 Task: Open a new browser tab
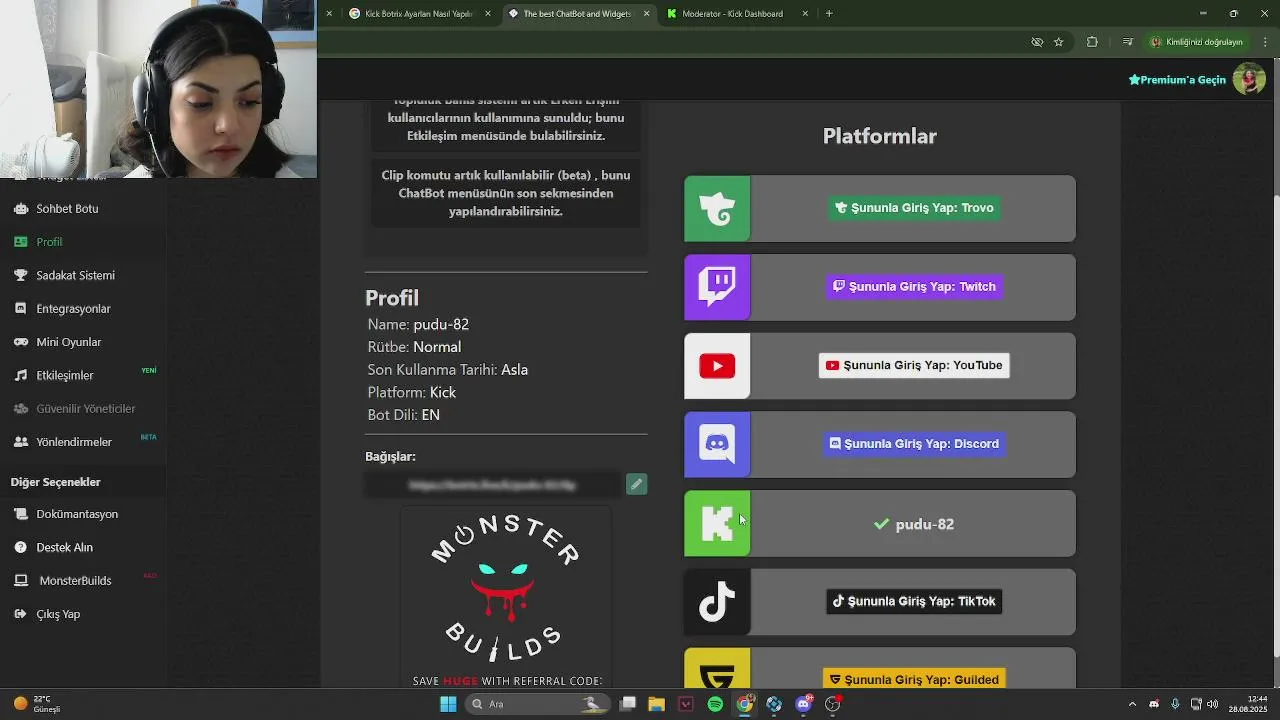tap(829, 14)
